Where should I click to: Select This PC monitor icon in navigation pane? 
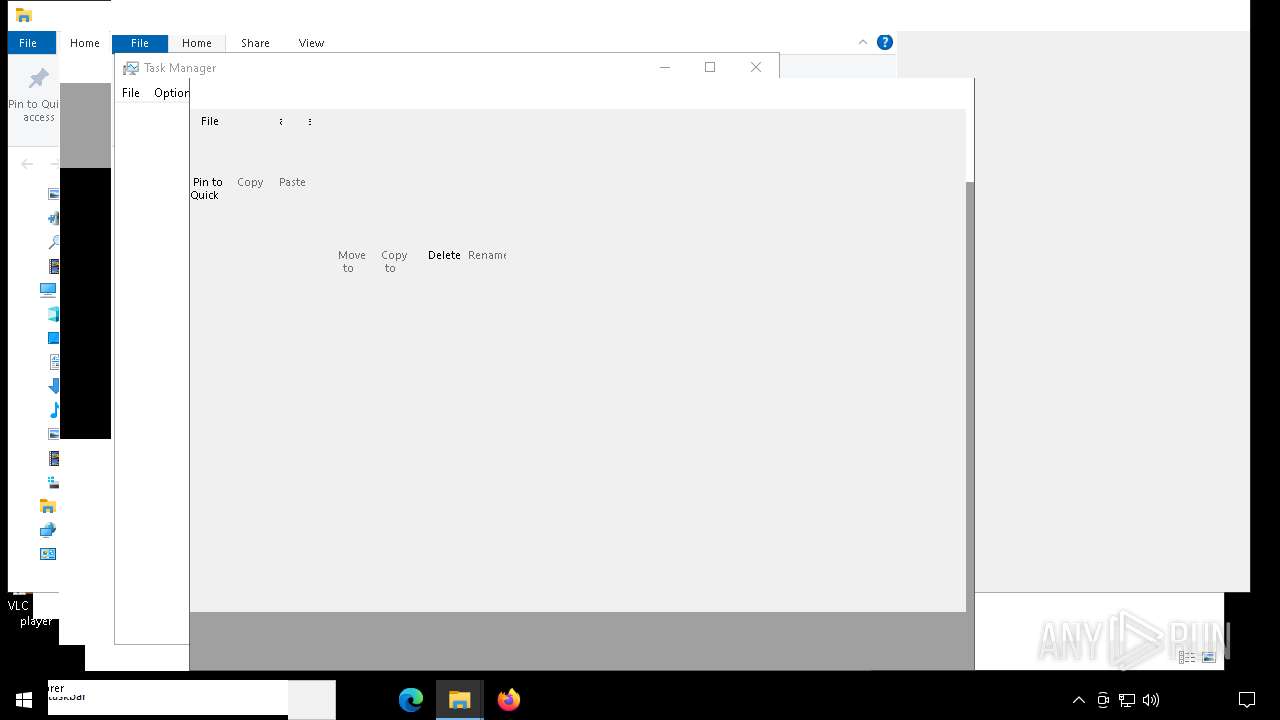point(48,290)
